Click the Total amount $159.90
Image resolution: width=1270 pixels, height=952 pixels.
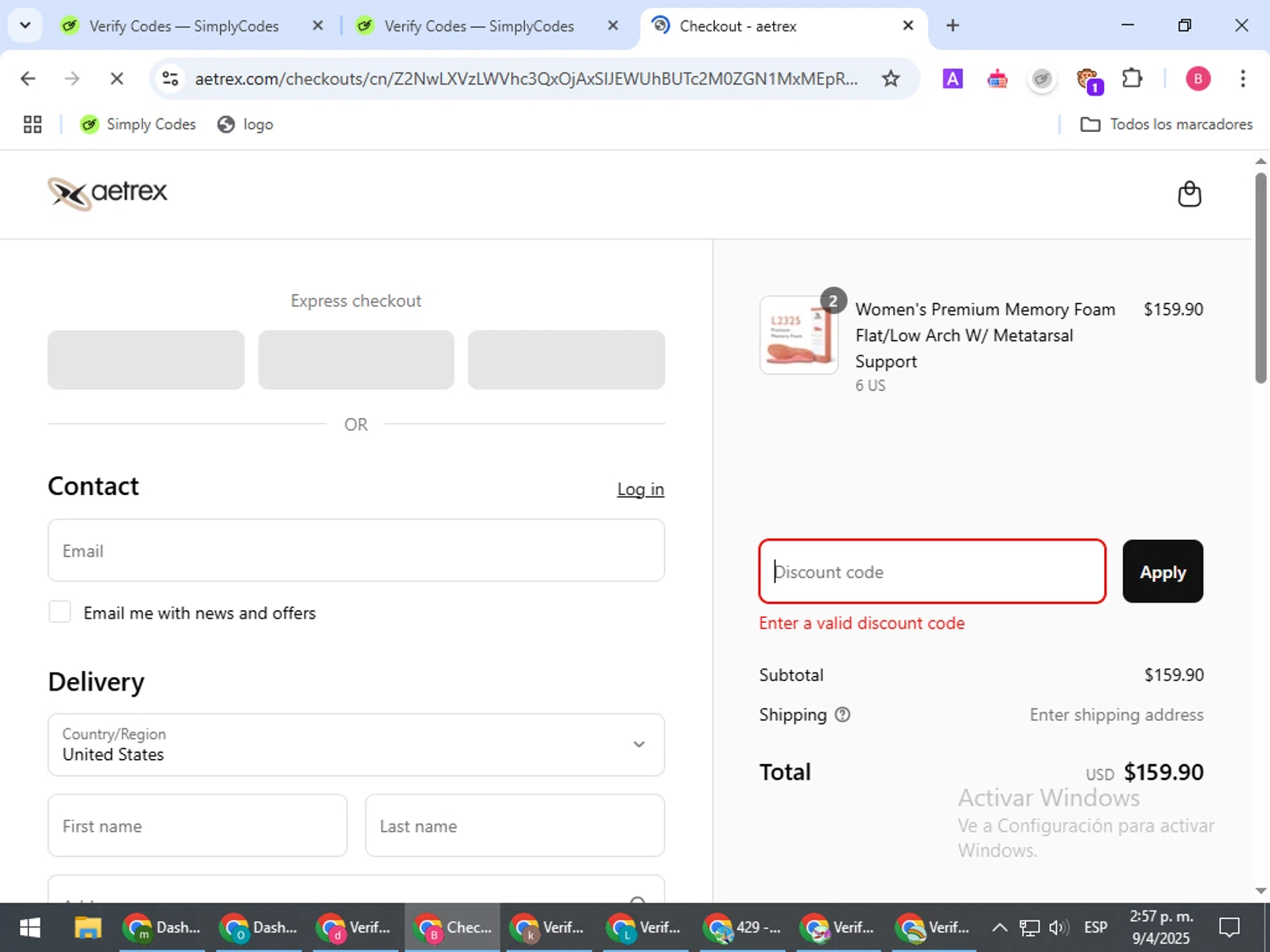point(1163,772)
